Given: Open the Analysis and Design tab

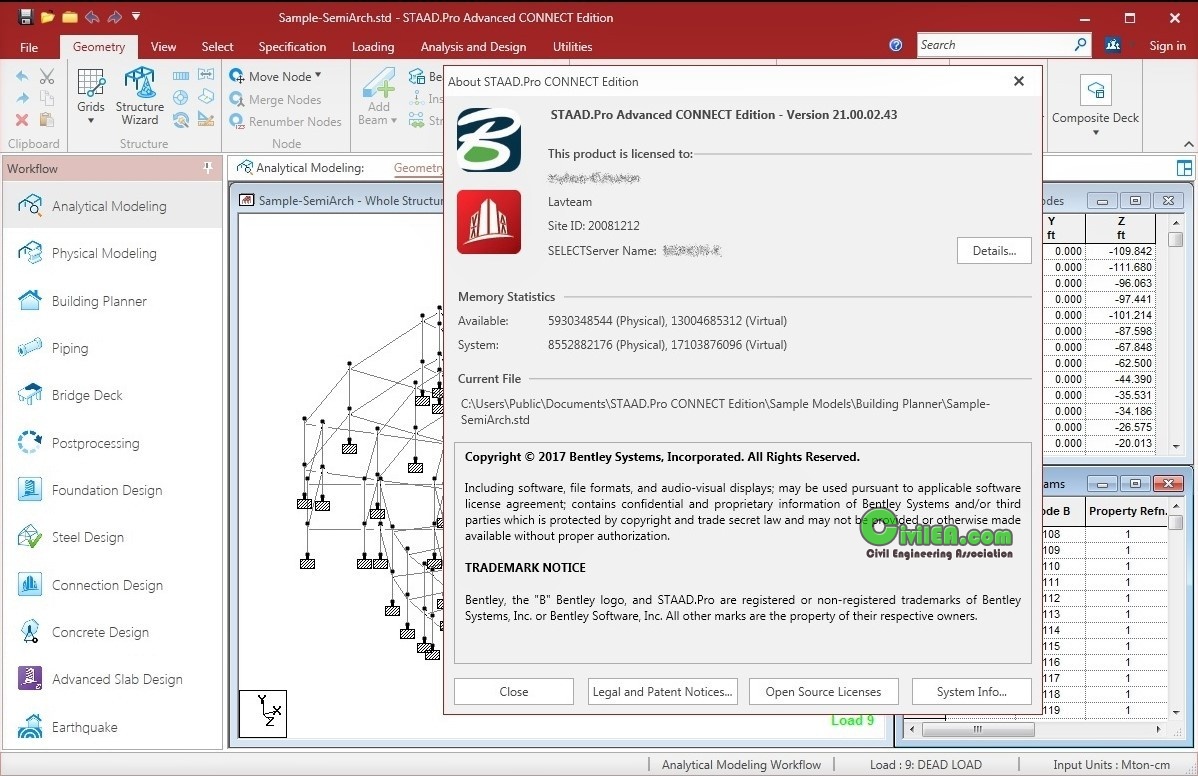Looking at the screenshot, I should click(x=473, y=47).
